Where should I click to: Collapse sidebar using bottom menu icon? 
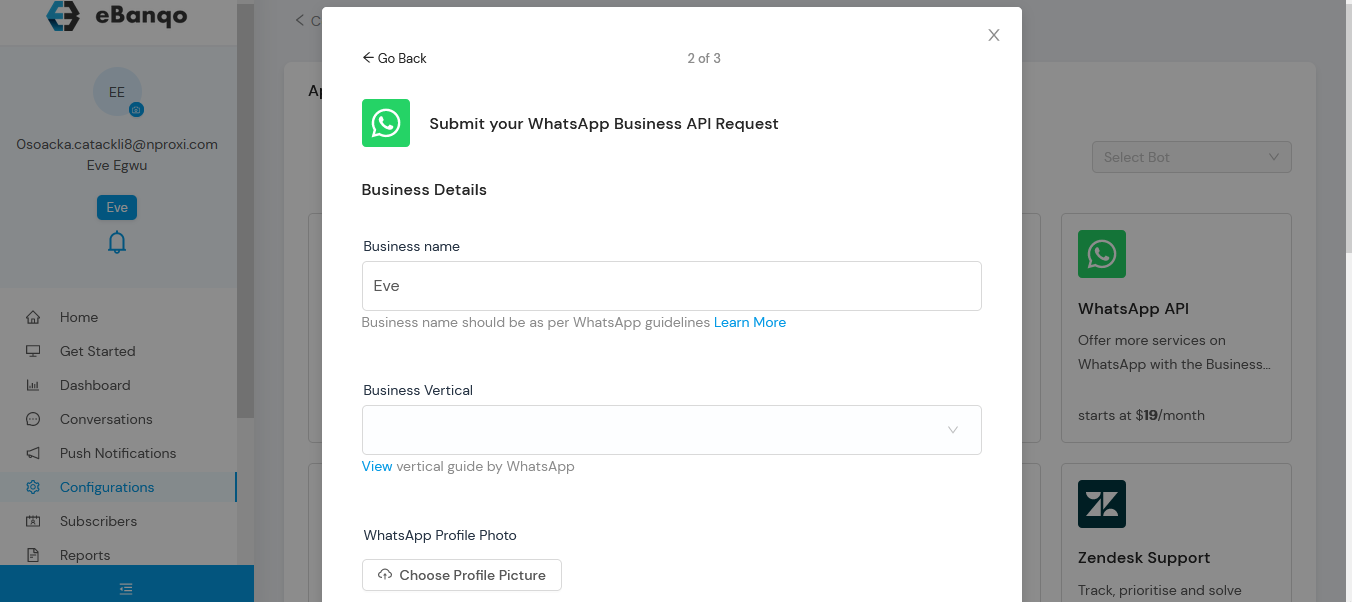coord(126,588)
